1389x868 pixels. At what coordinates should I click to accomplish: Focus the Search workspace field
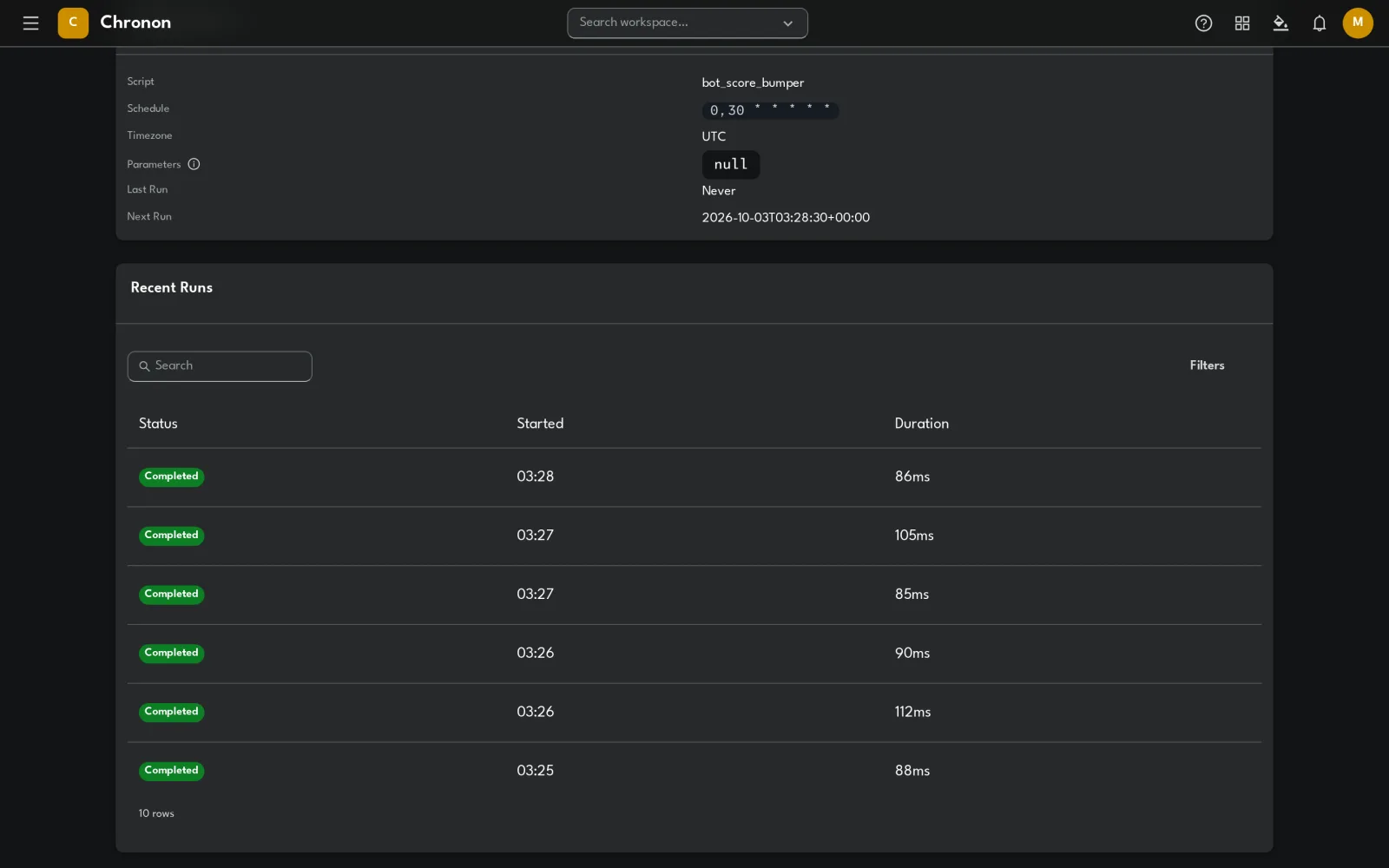point(688,23)
